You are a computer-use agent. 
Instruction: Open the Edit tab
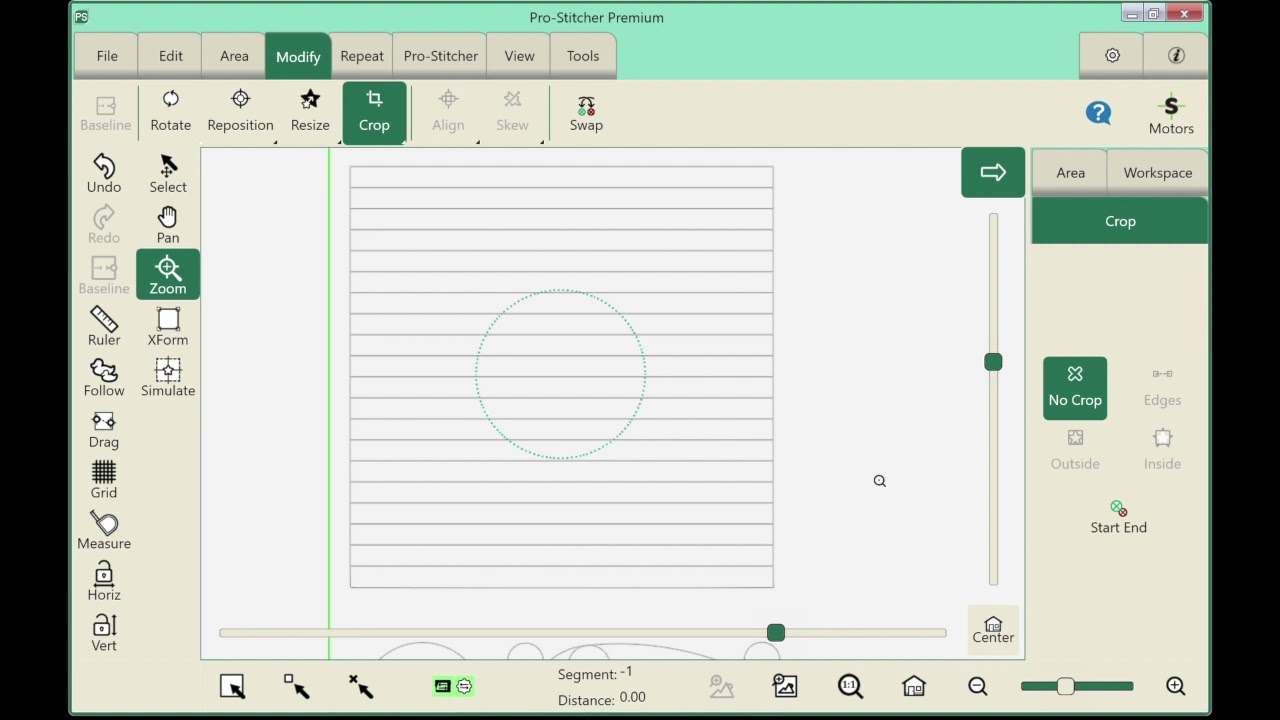[x=171, y=56]
